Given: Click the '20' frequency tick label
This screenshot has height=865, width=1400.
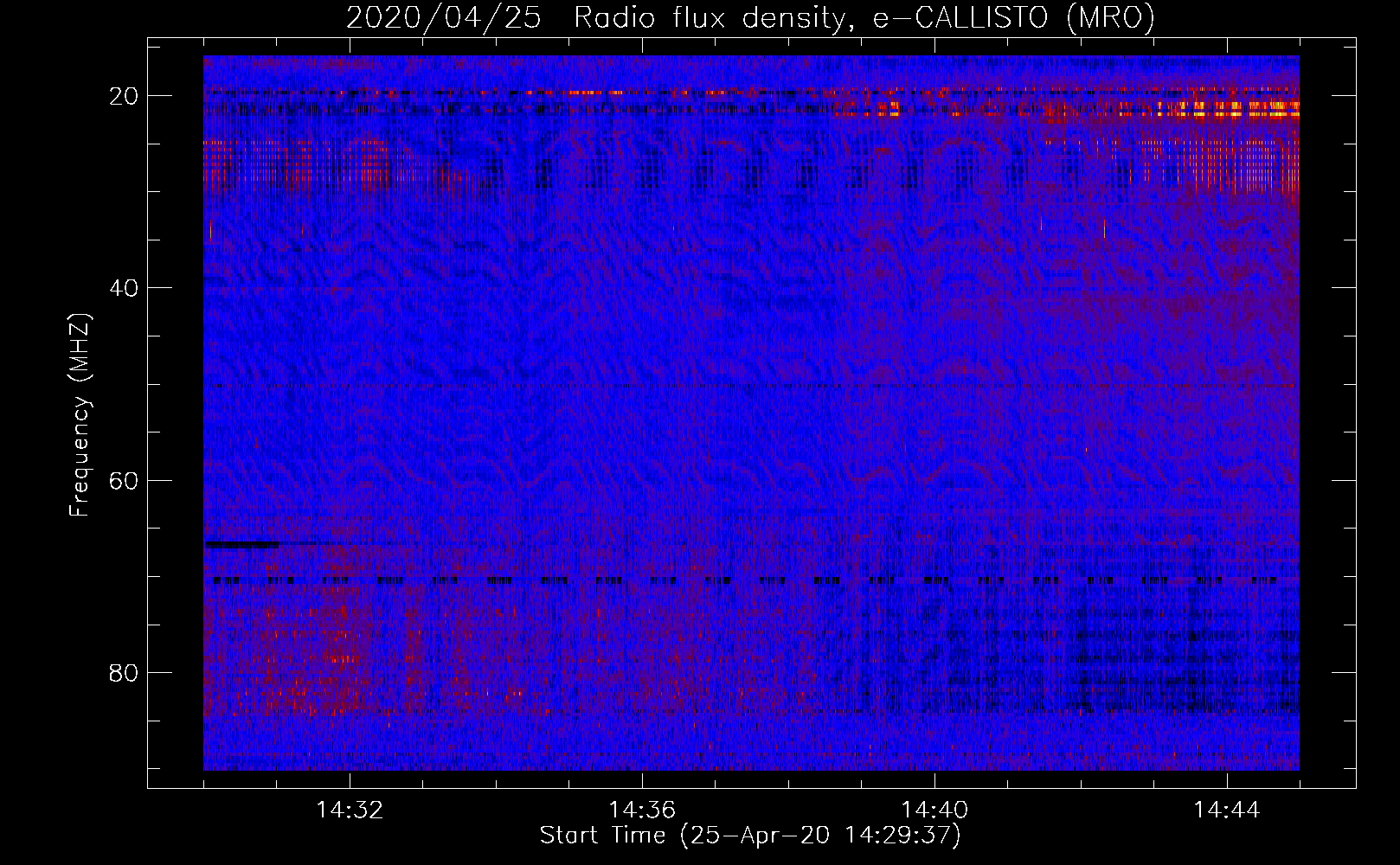Looking at the screenshot, I should pos(125,96).
